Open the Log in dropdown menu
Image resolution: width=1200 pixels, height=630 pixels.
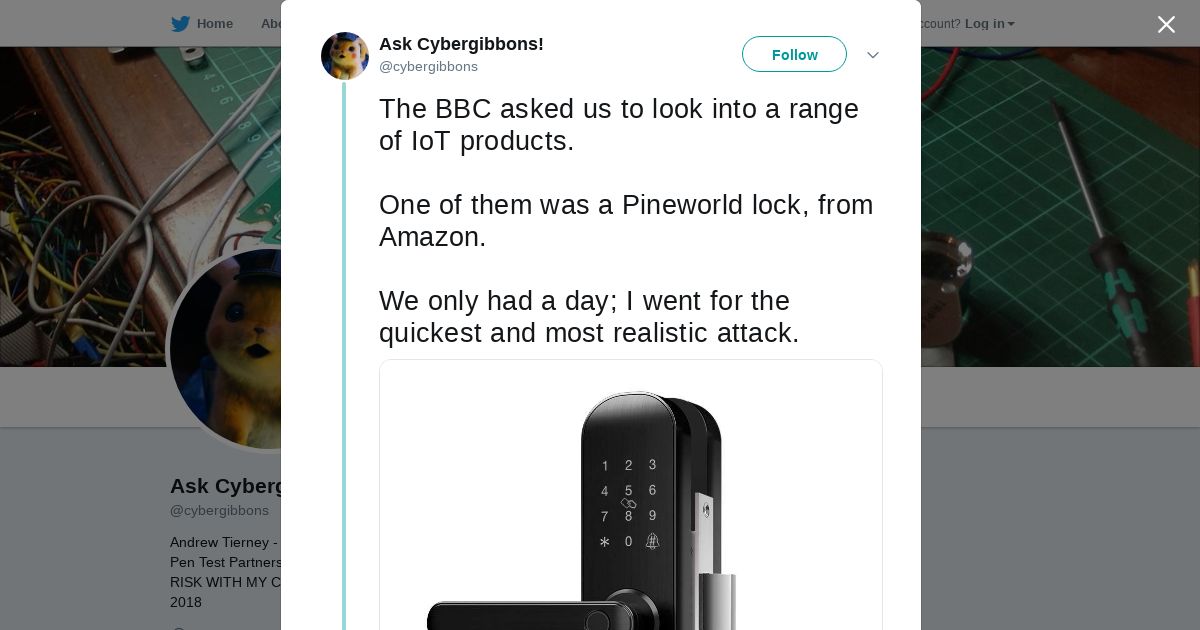[989, 24]
